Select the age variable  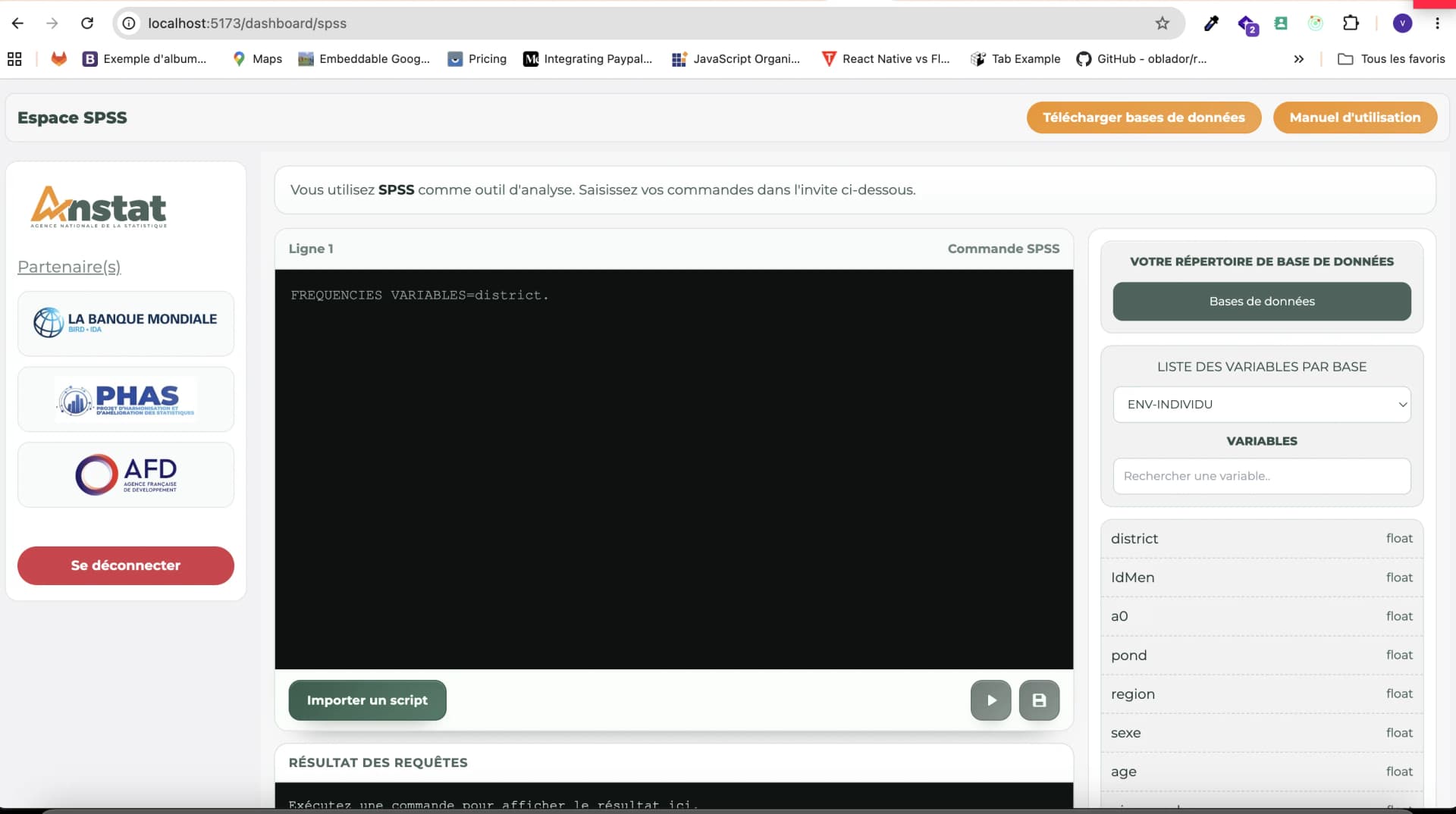1262,772
